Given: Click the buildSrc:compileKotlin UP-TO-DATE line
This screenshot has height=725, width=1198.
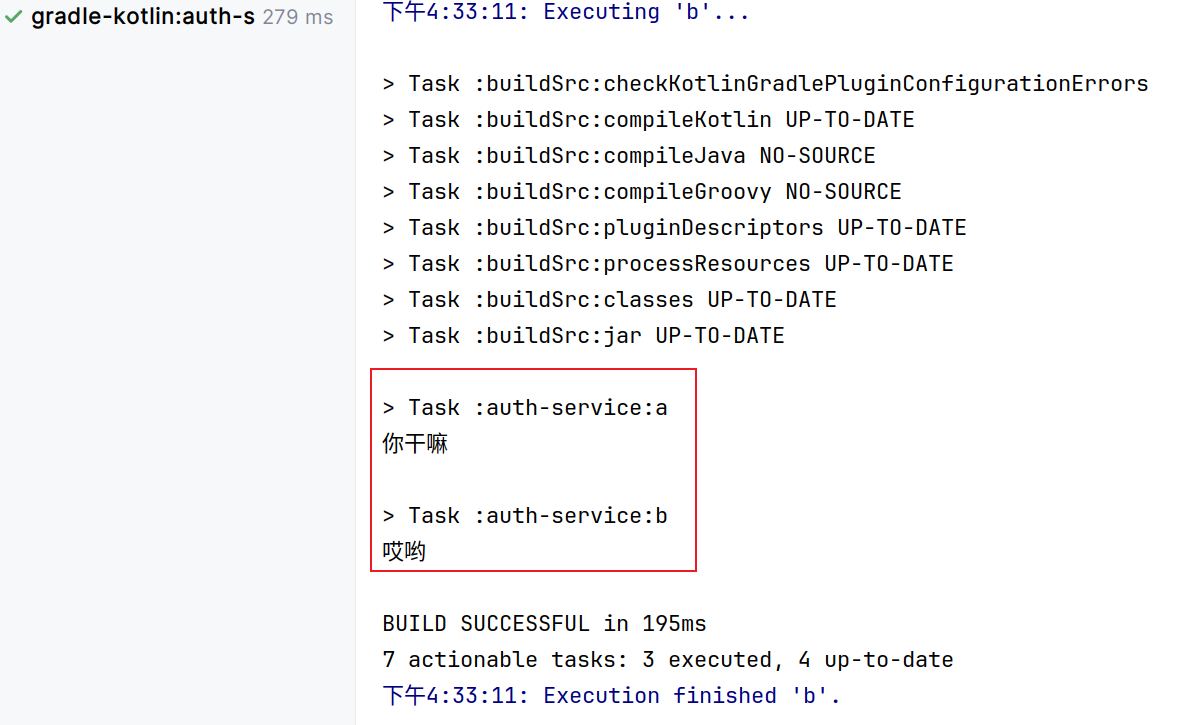Looking at the screenshot, I should (x=648, y=120).
